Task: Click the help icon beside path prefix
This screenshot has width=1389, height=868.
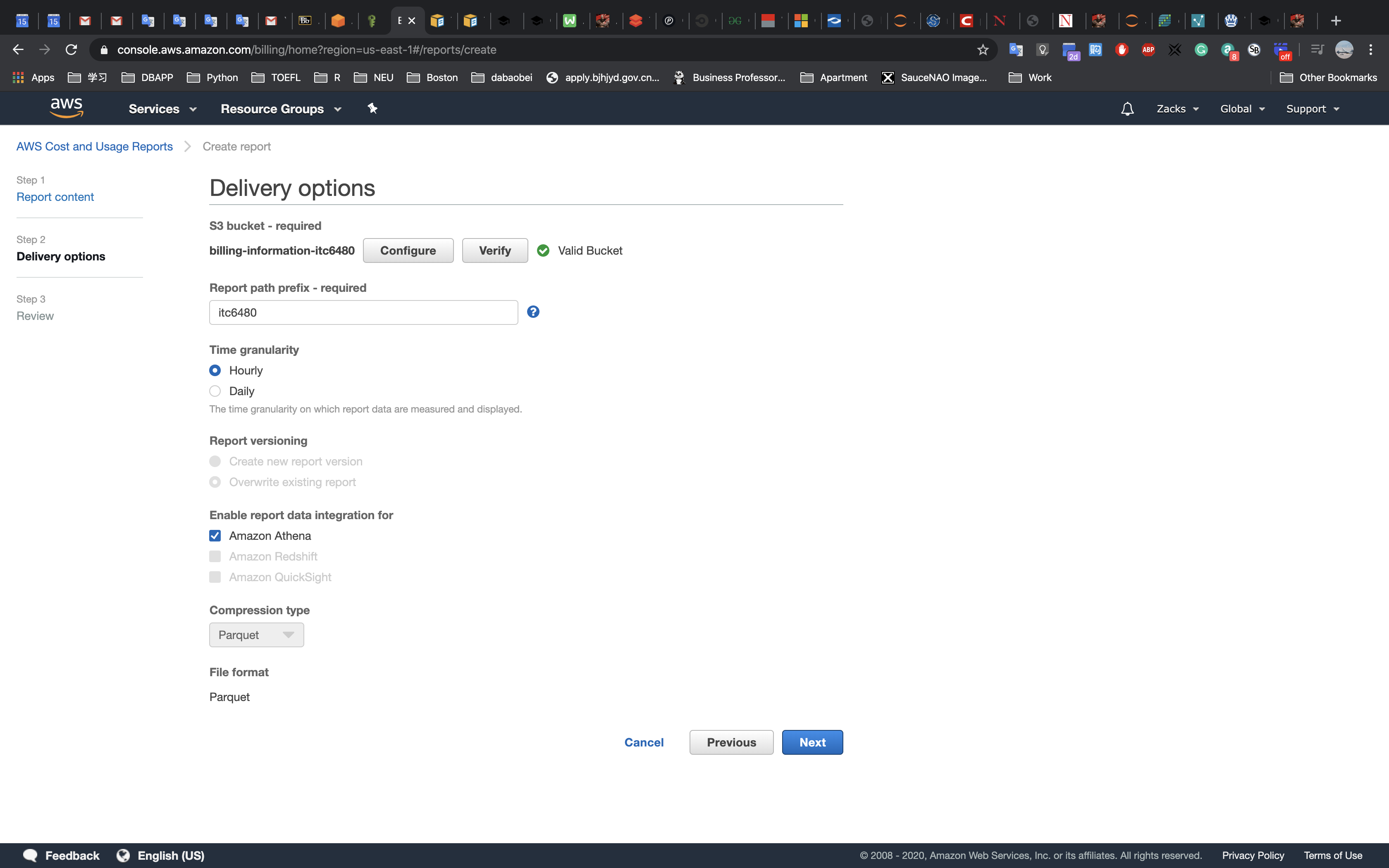Action: [533, 312]
